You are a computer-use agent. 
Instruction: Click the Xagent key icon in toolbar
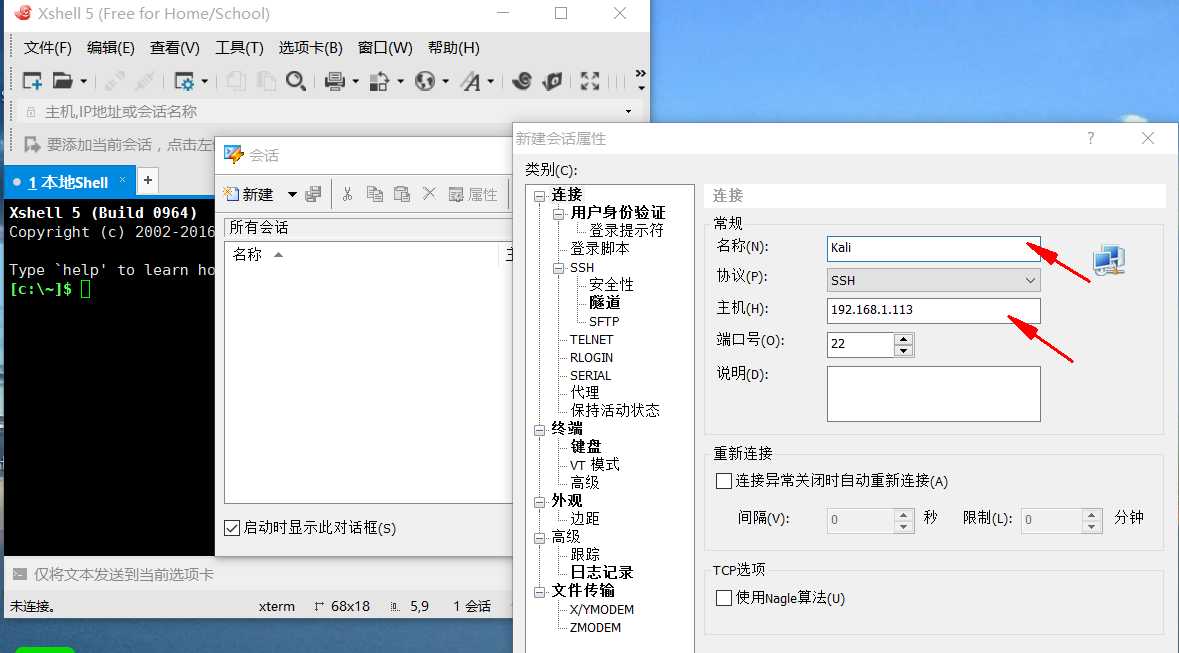tap(552, 80)
